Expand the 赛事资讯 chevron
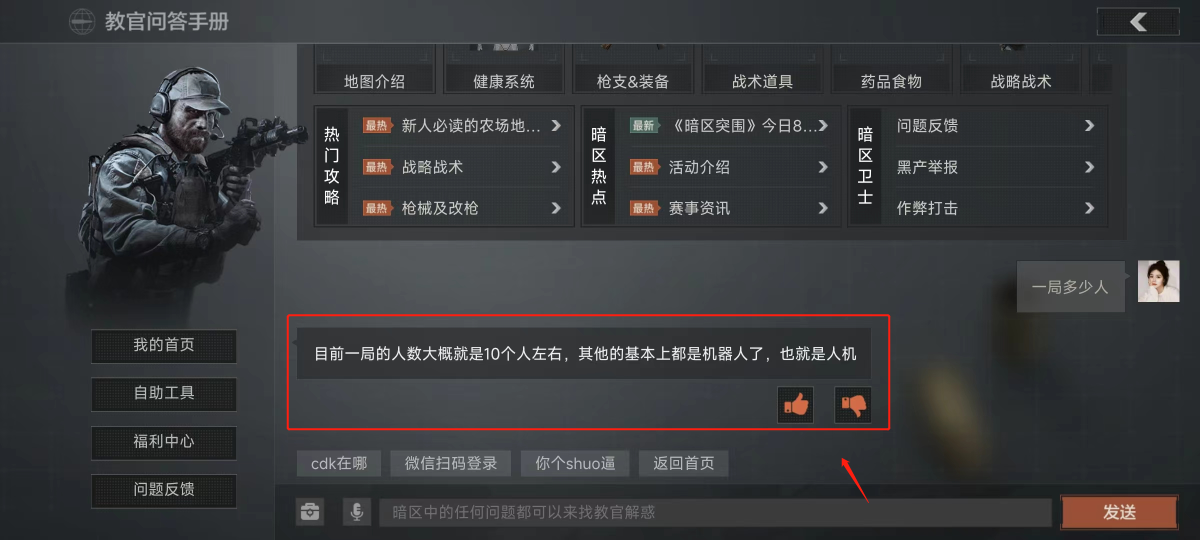 click(x=823, y=208)
